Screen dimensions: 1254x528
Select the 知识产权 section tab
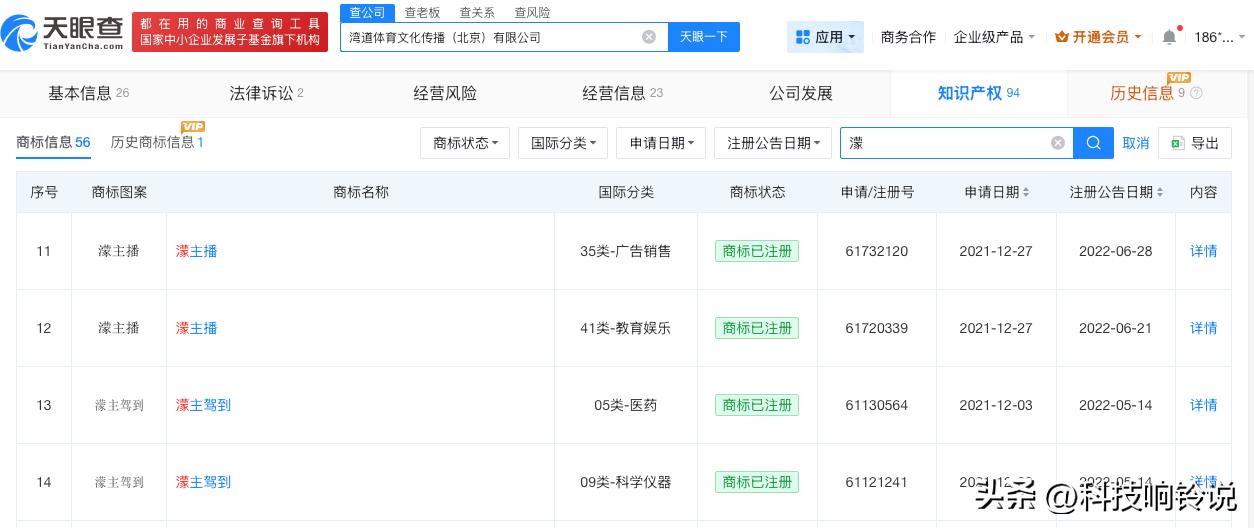point(979,93)
